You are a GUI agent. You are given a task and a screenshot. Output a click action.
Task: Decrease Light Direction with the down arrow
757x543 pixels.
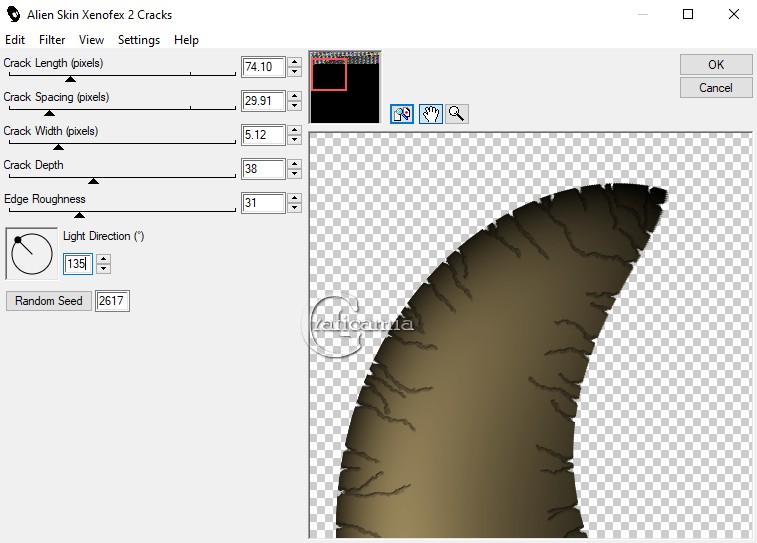point(103,269)
